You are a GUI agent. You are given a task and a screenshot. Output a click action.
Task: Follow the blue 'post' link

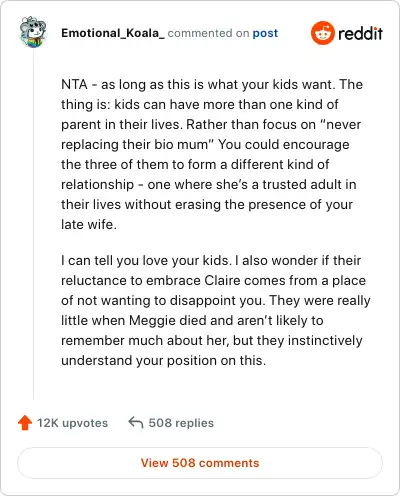pos(265,33)
